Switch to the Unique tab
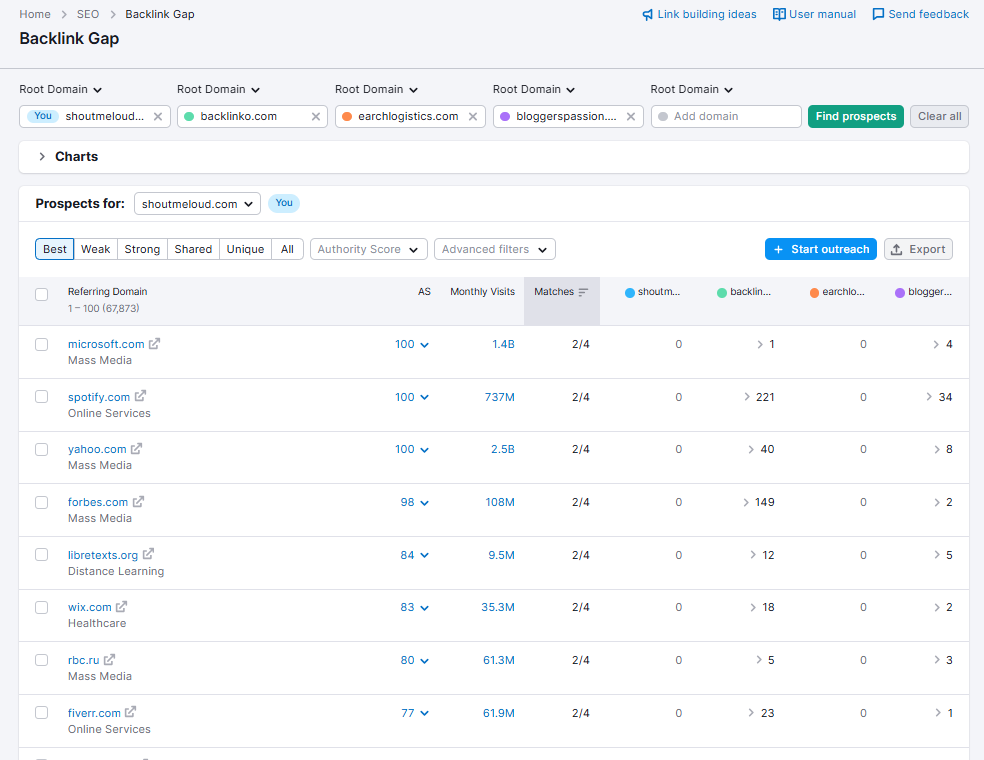This screenshot has height=760, width=984. tap(245, 248)
